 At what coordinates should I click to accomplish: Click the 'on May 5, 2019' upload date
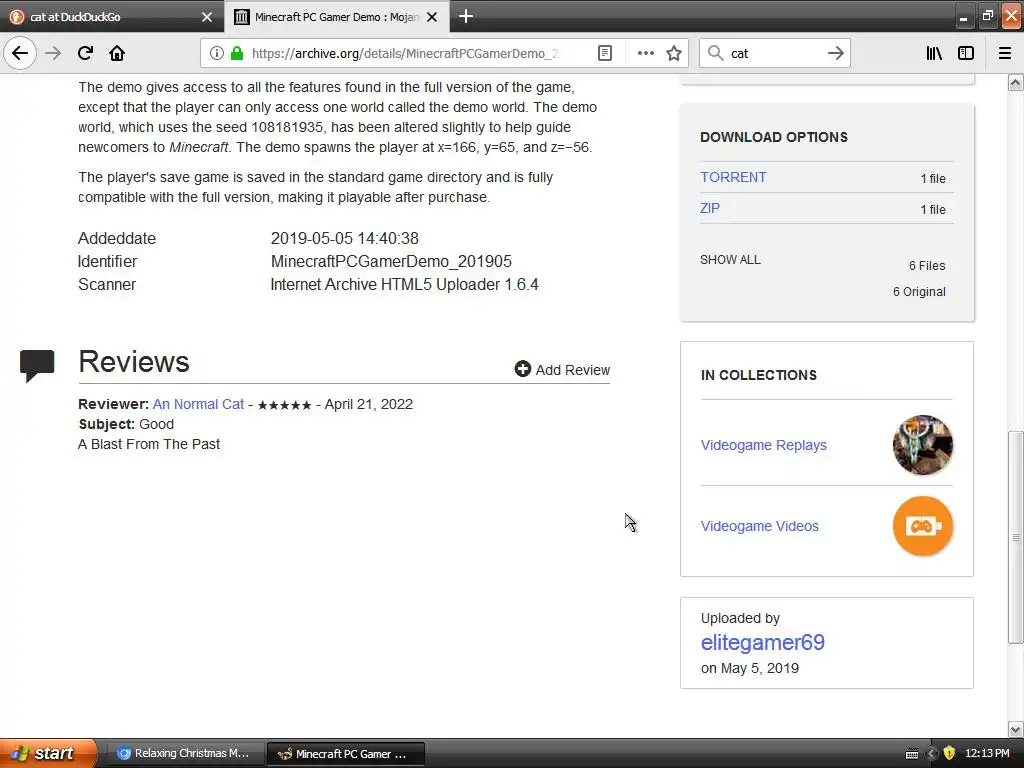750,668
